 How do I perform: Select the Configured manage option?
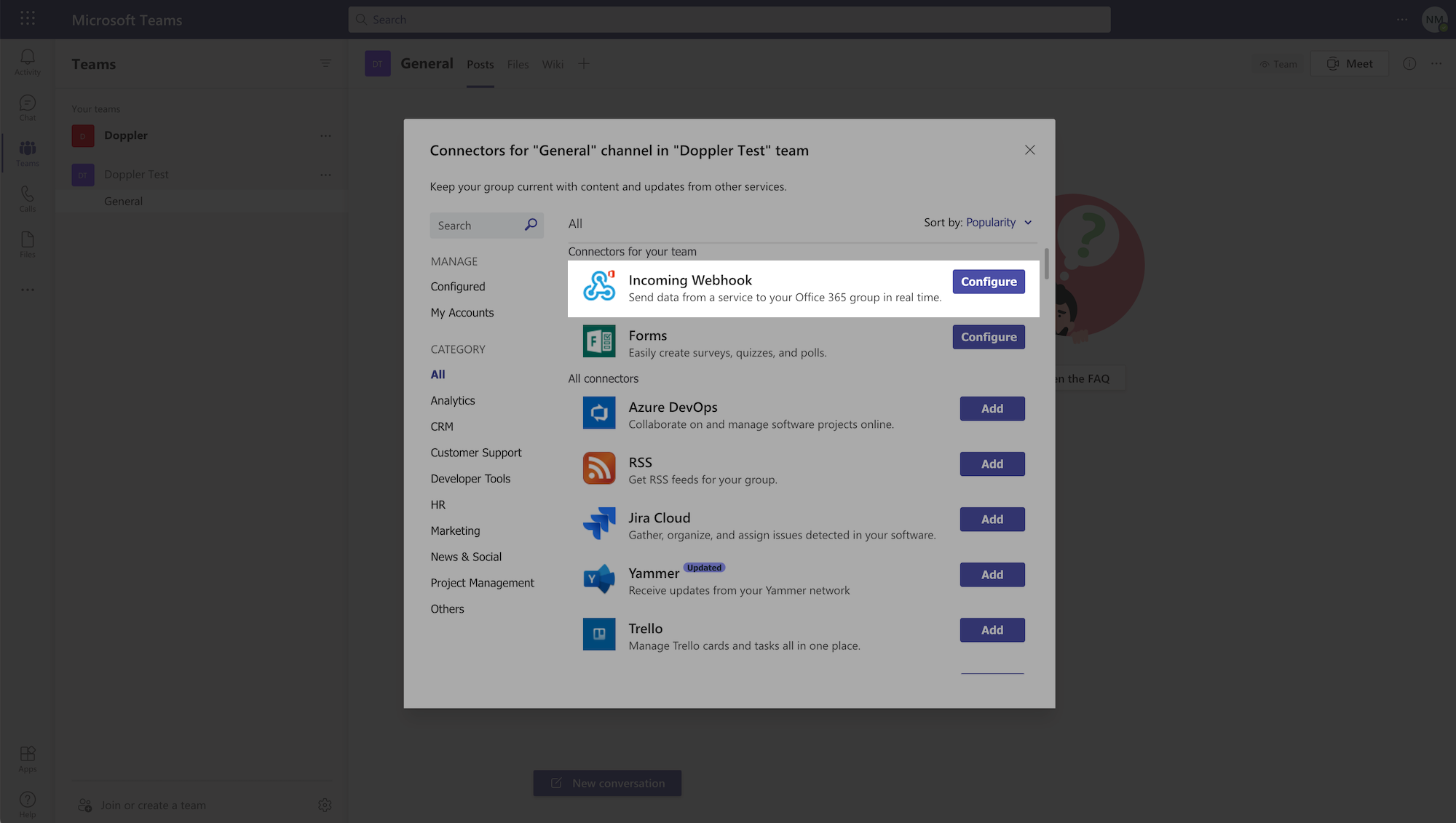click(x=457, y=287)
